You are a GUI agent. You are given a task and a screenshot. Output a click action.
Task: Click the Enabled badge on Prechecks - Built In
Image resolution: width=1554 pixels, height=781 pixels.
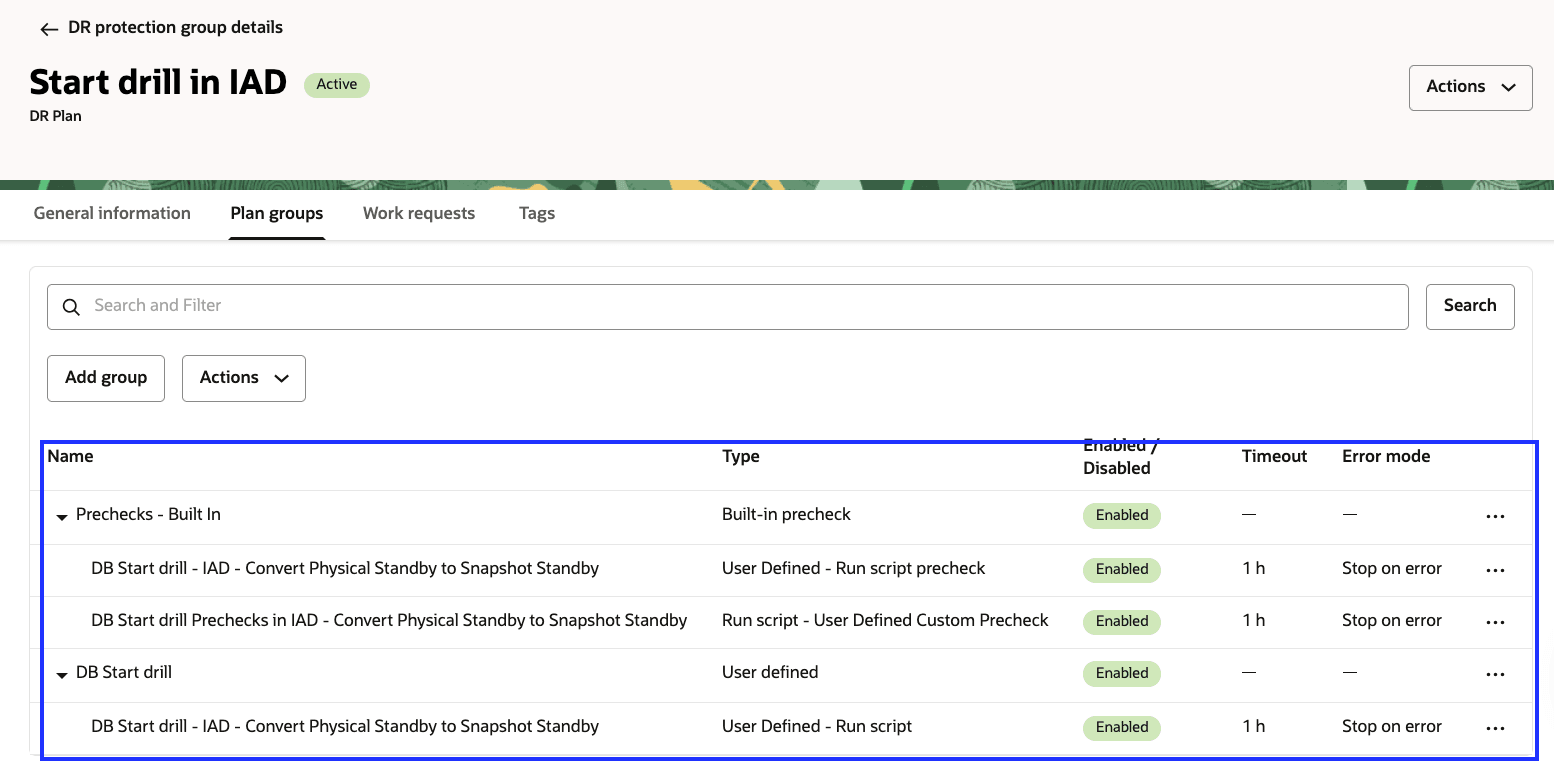1121,515
